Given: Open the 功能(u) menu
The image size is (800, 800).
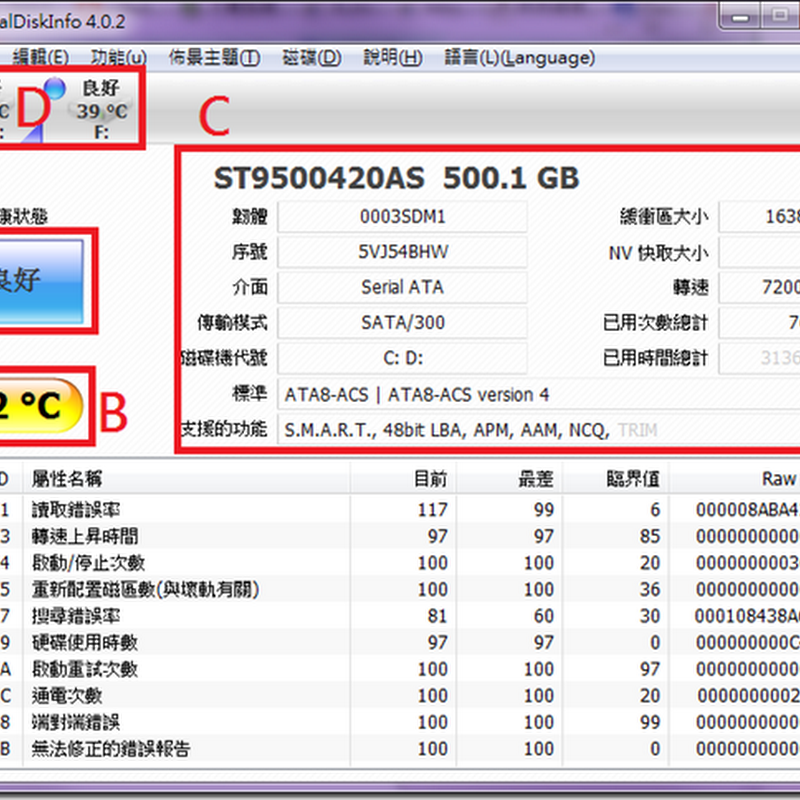Looking at the screenshot, I should coord(119,58).
